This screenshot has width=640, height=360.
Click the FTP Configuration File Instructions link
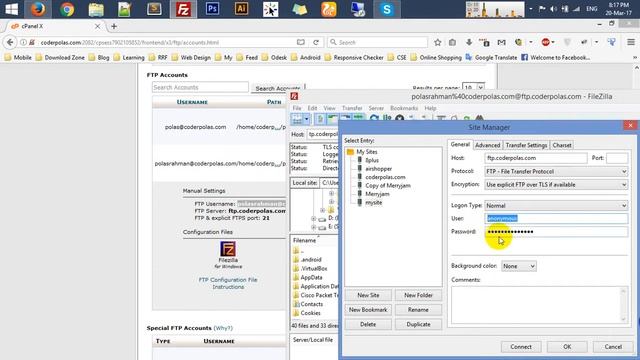pyautogui.click(x=228, y=283)
